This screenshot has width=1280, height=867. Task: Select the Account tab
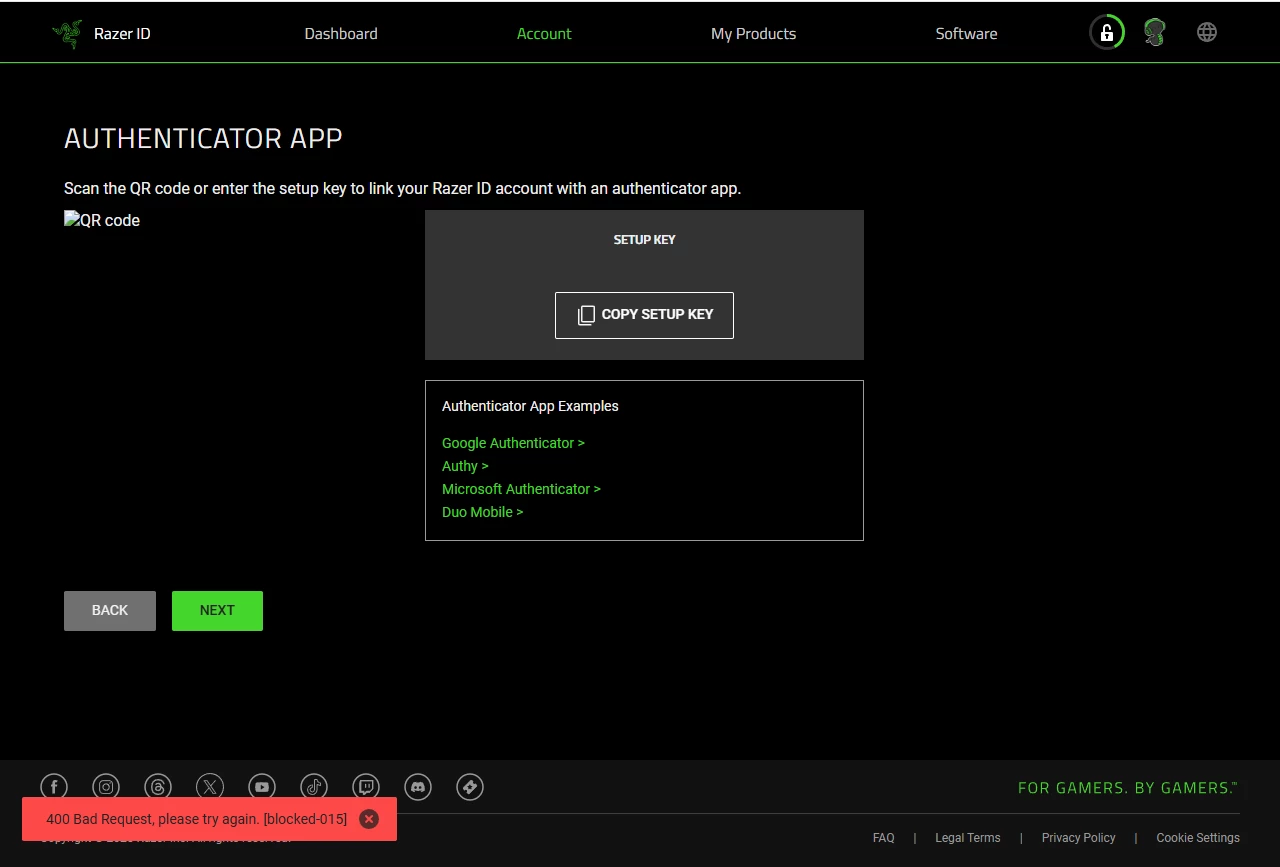point(544,34)
